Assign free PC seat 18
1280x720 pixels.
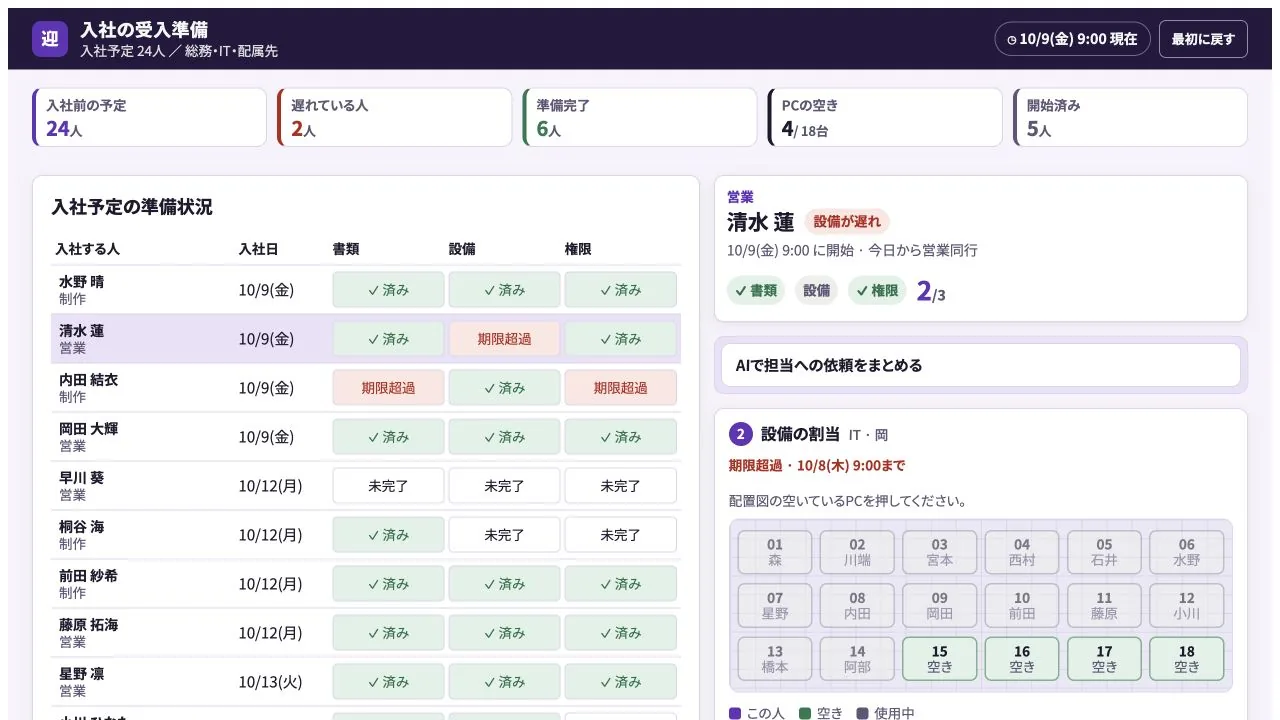[x=1186, y=659]
